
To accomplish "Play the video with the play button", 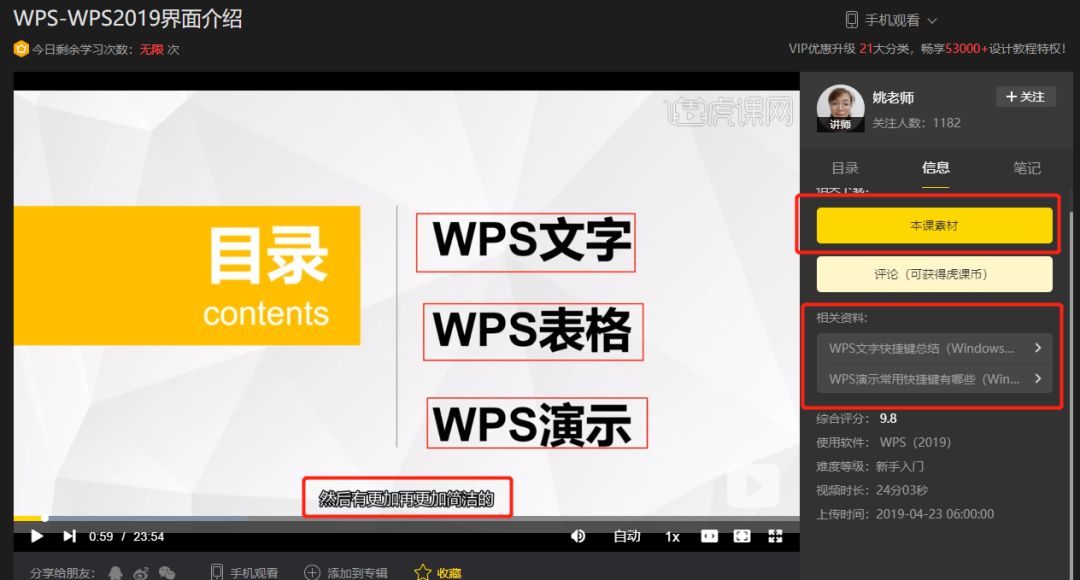I will pos(37,536).
